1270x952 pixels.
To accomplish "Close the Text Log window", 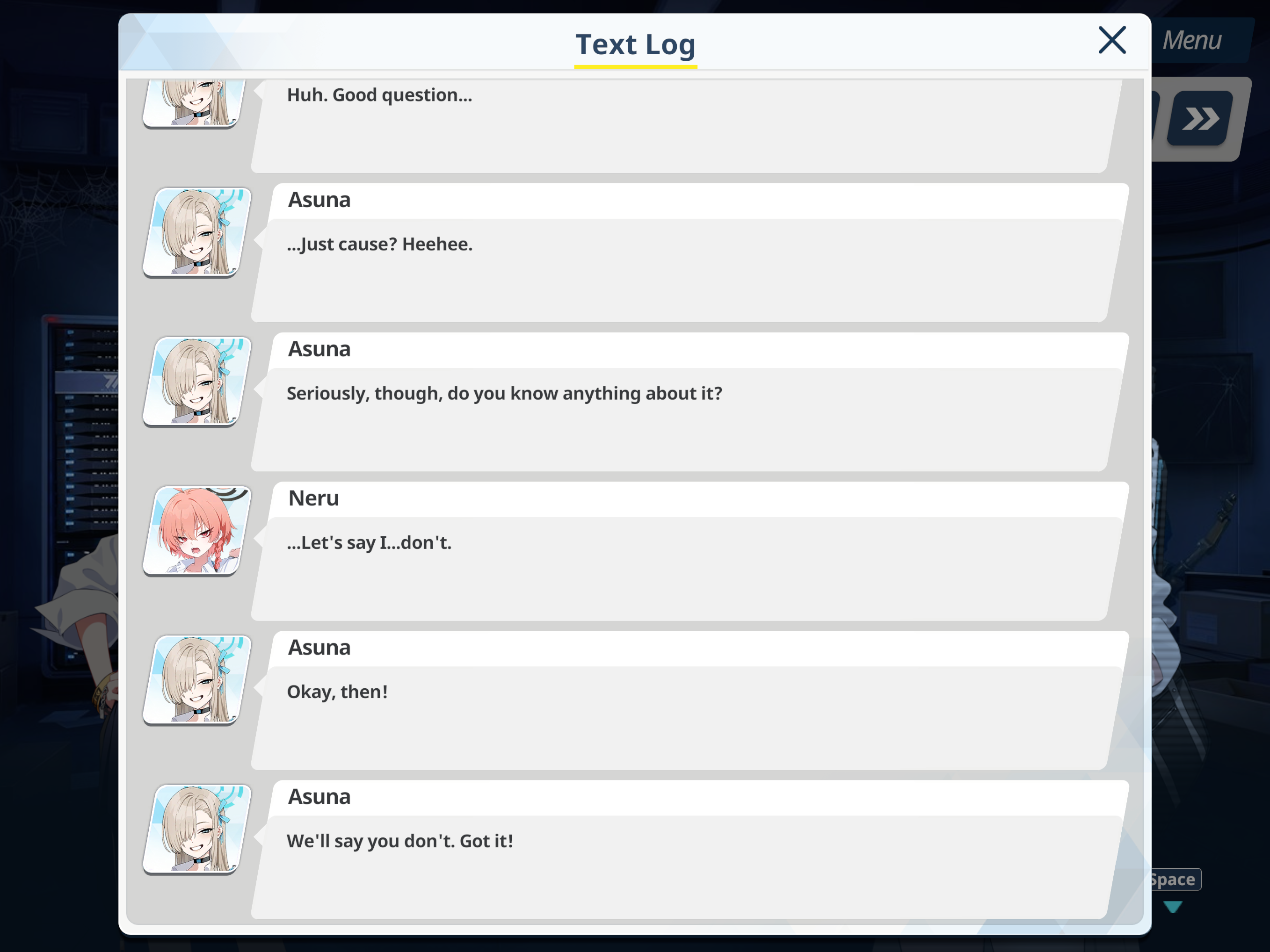I will (x=1111, y=40).
